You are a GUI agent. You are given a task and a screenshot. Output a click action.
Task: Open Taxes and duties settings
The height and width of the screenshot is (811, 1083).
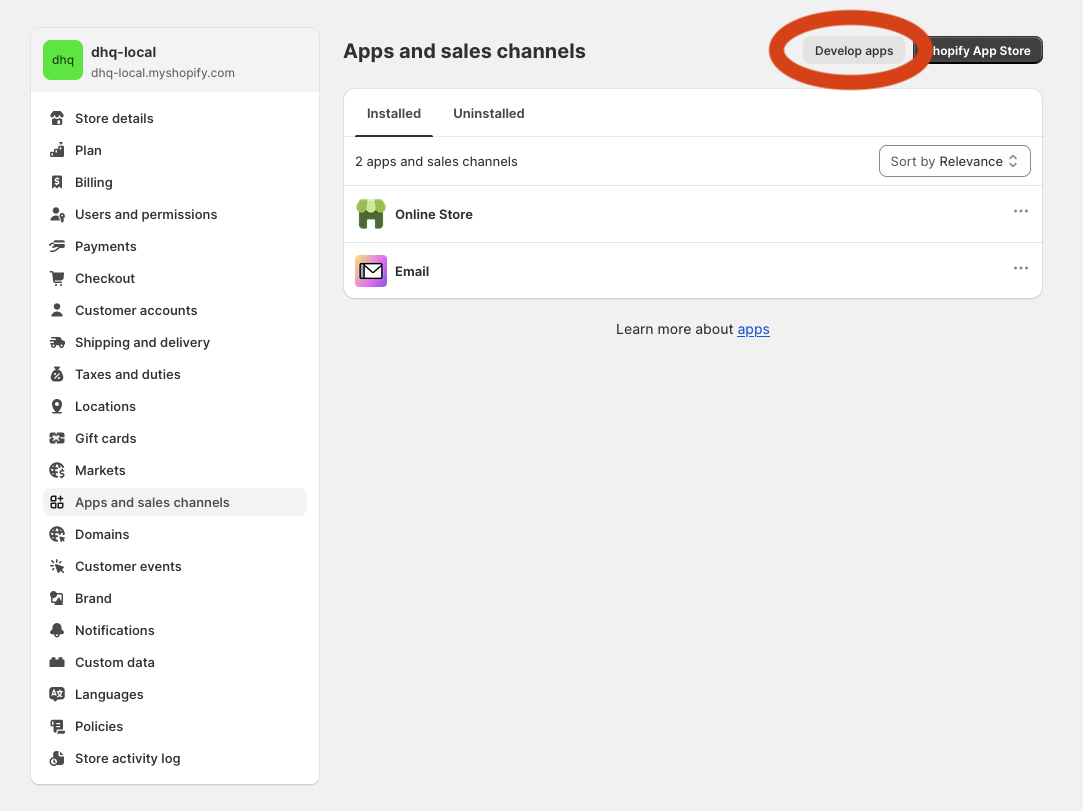175,374
